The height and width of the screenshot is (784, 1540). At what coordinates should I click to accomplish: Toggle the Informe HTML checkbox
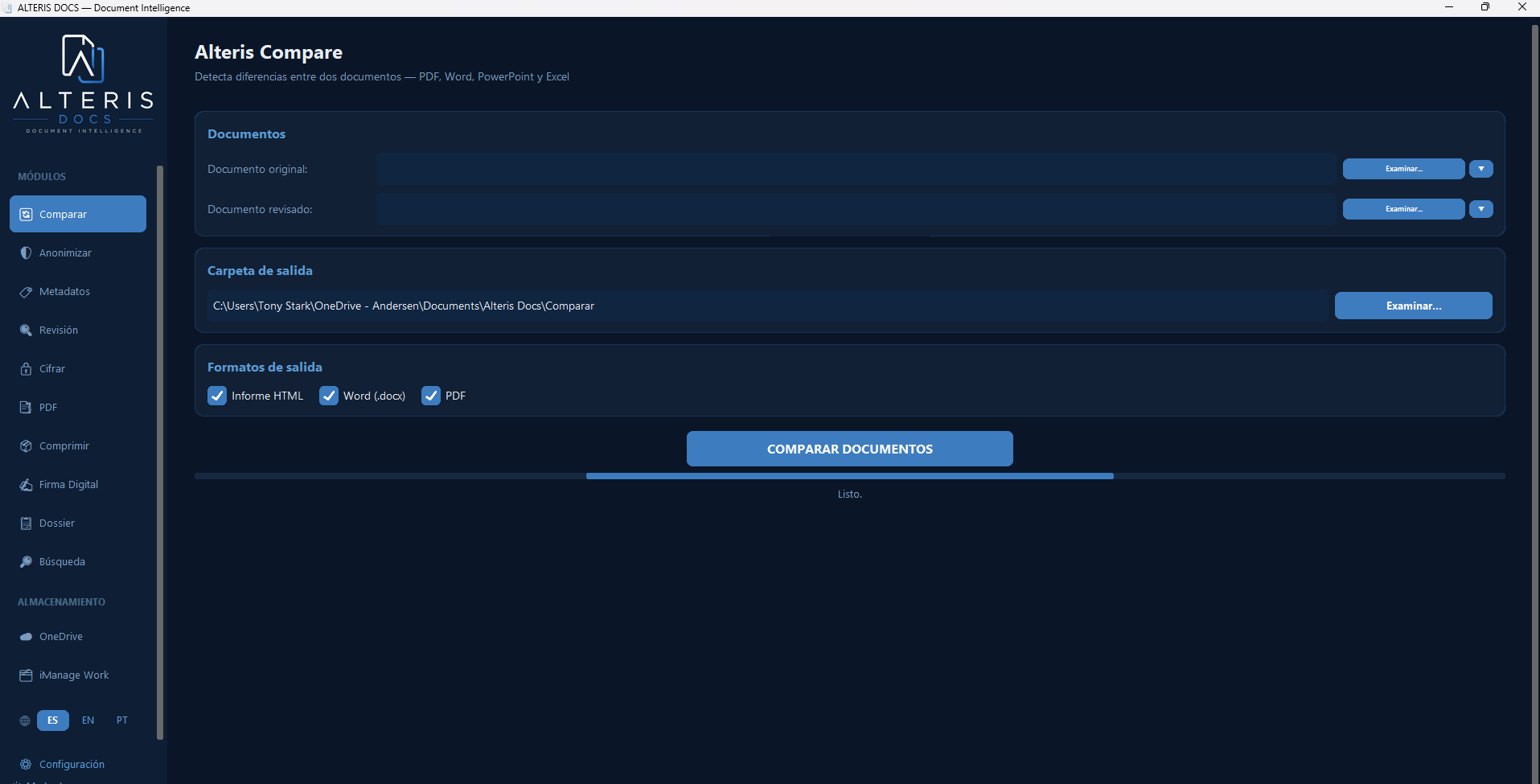(x=217, y=396)
